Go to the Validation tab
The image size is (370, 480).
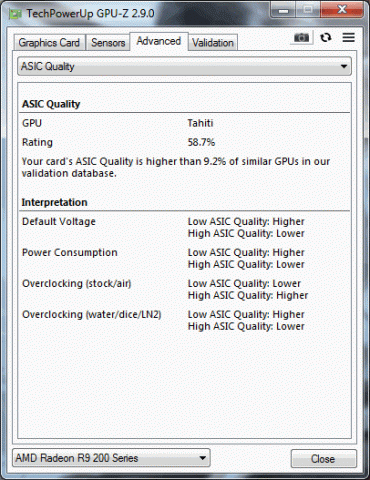coord(213,43)
